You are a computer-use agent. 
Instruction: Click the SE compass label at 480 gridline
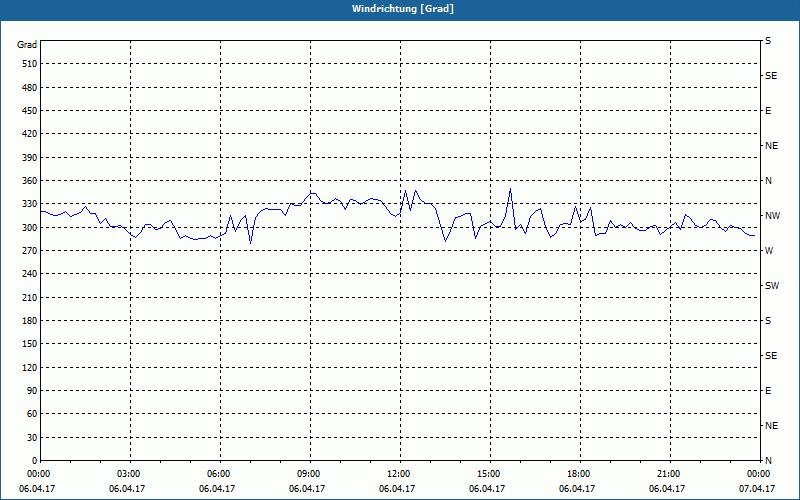(771, 76)
